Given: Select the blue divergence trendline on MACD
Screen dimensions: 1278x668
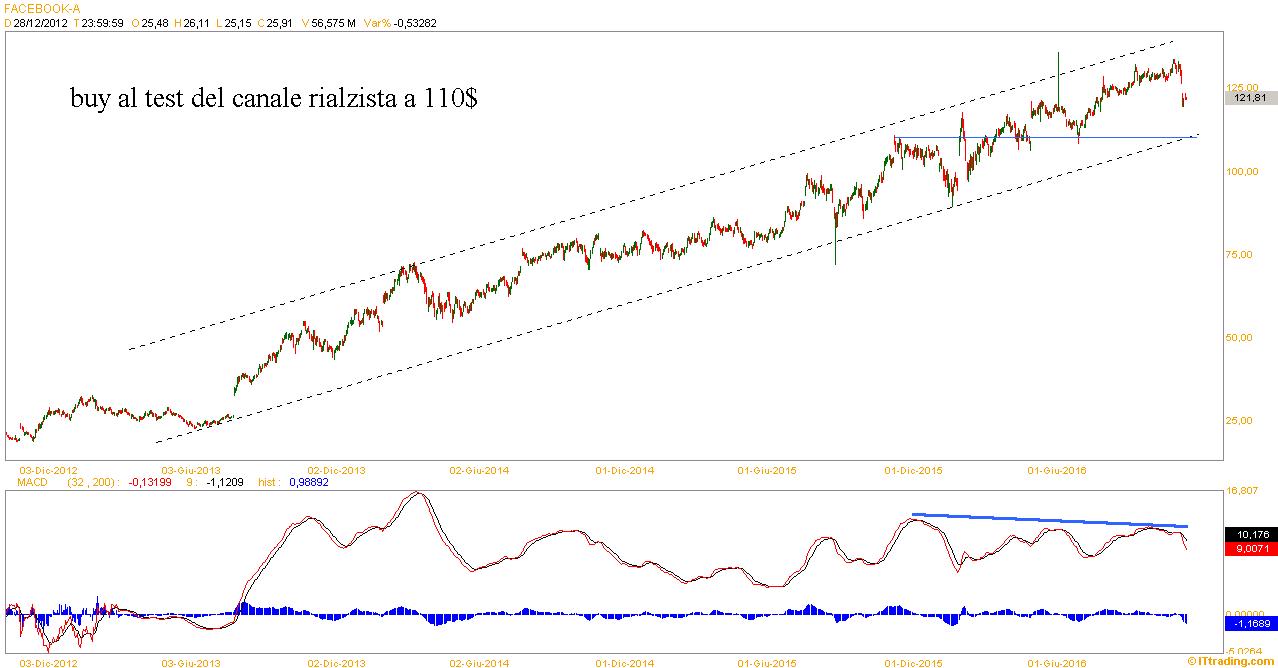Looking at the screenshot, I should [x=1050, y=520].
